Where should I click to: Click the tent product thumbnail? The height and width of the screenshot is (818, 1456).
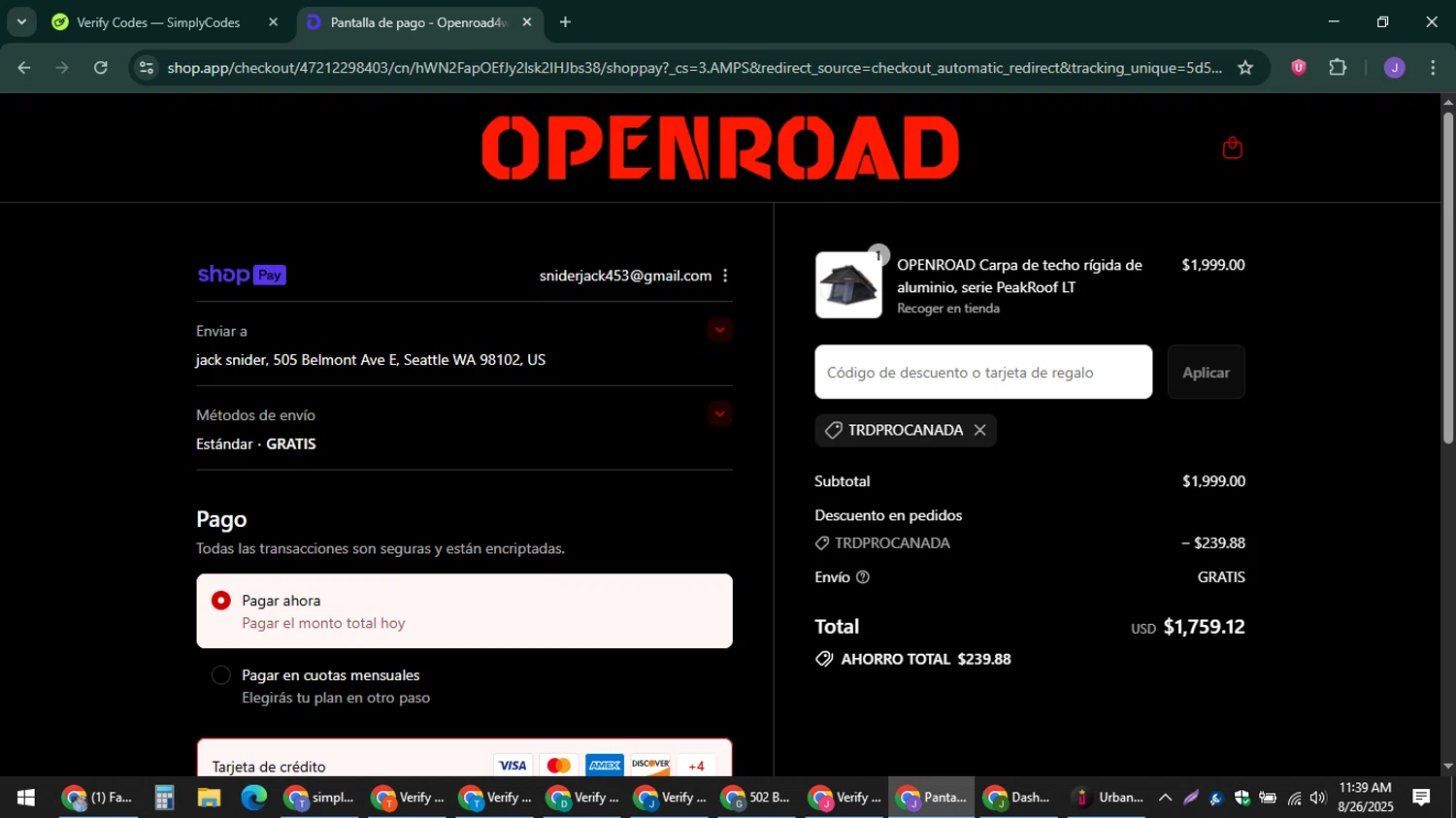click(x=848, y=285)
